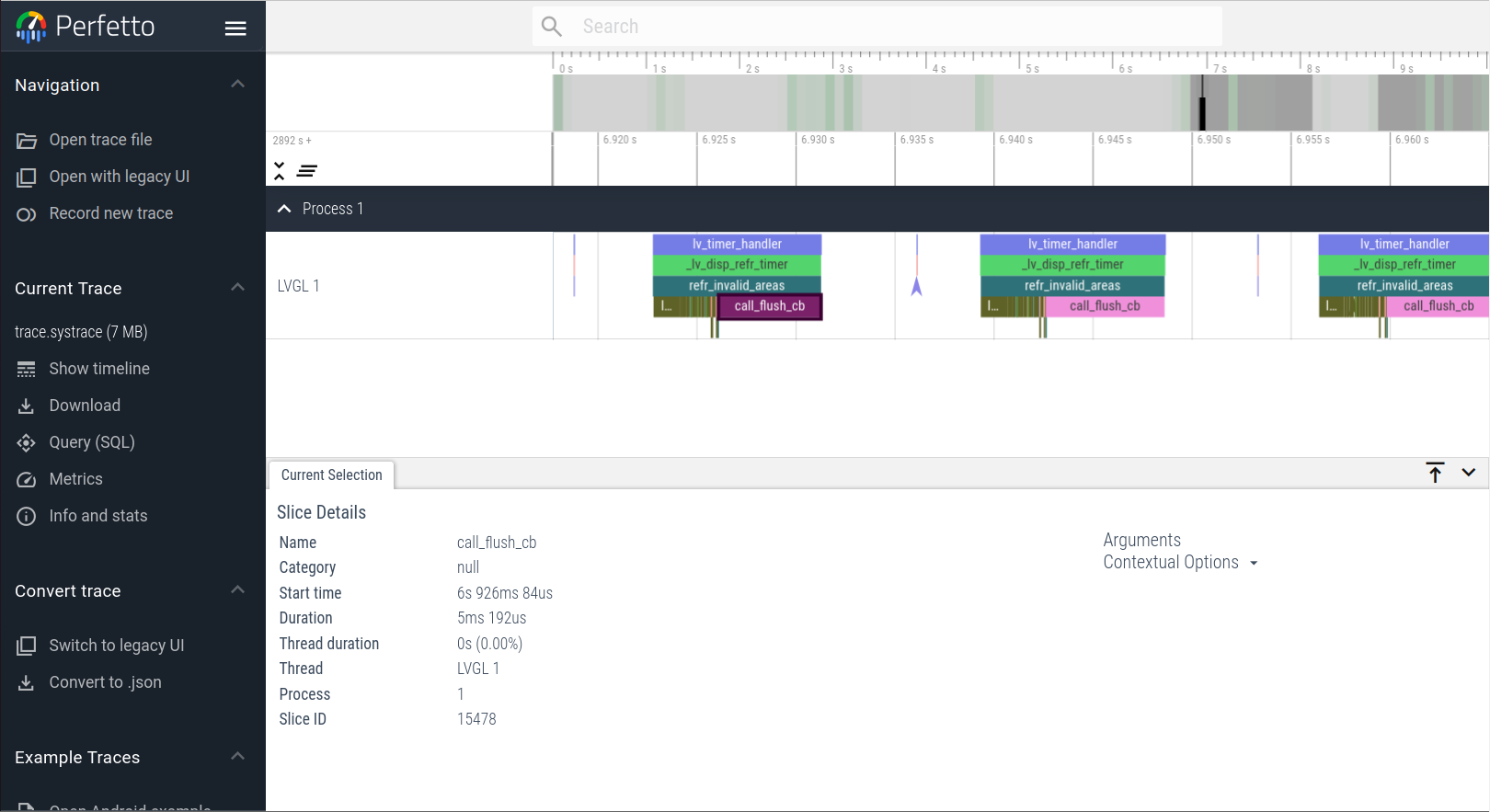Click the Metrics gauge icon
The height and width of the screenshot is (812, 1490).
[27, 480]
